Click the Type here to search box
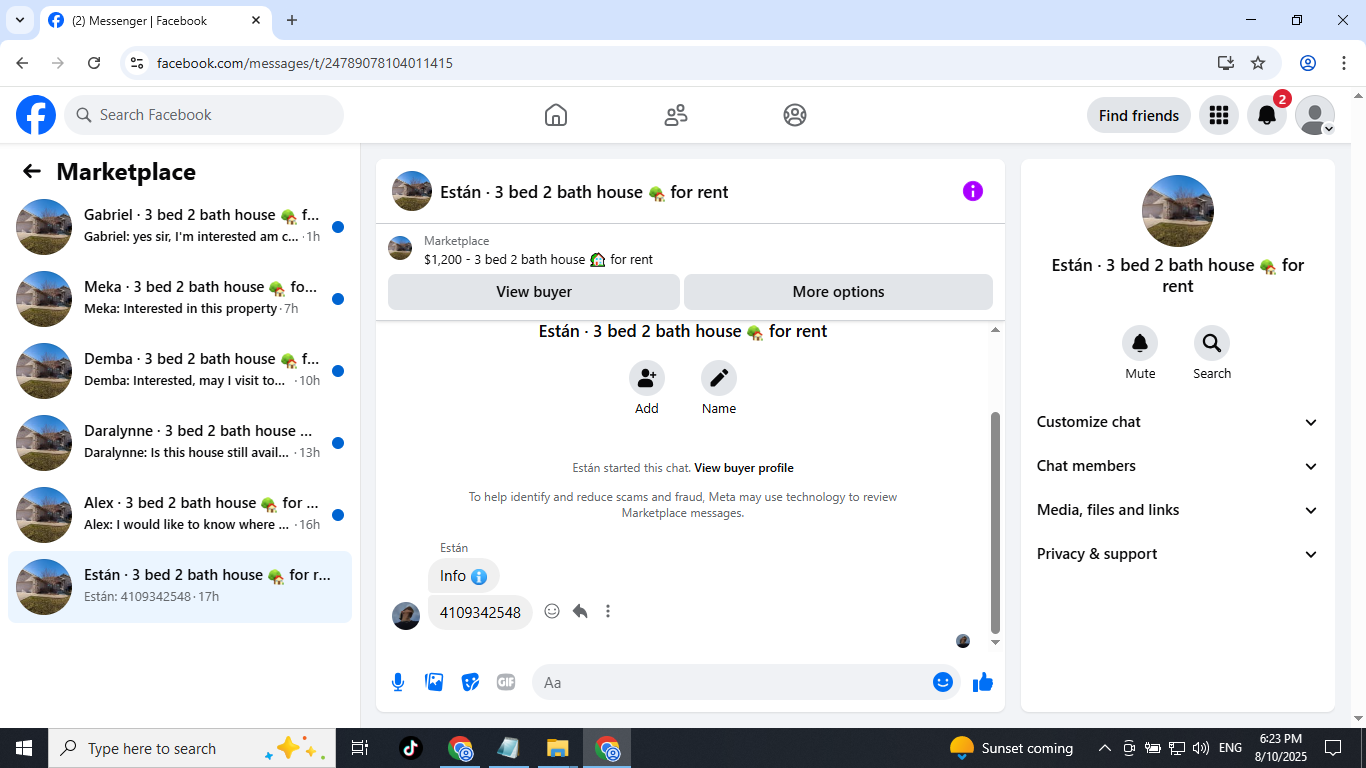 pyautogui.click(x=190, y=748)
